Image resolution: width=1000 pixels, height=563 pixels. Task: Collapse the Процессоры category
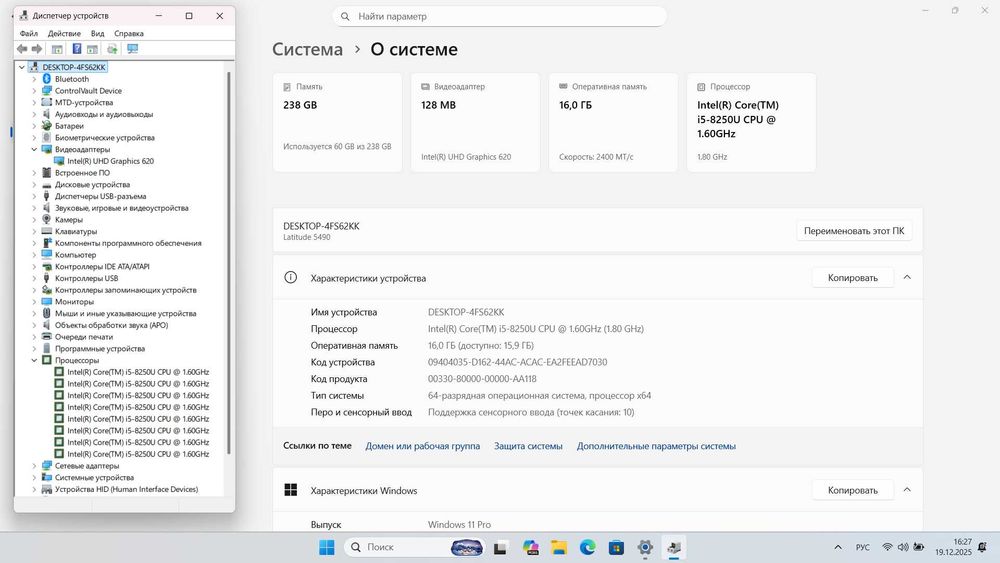(34, 360)
